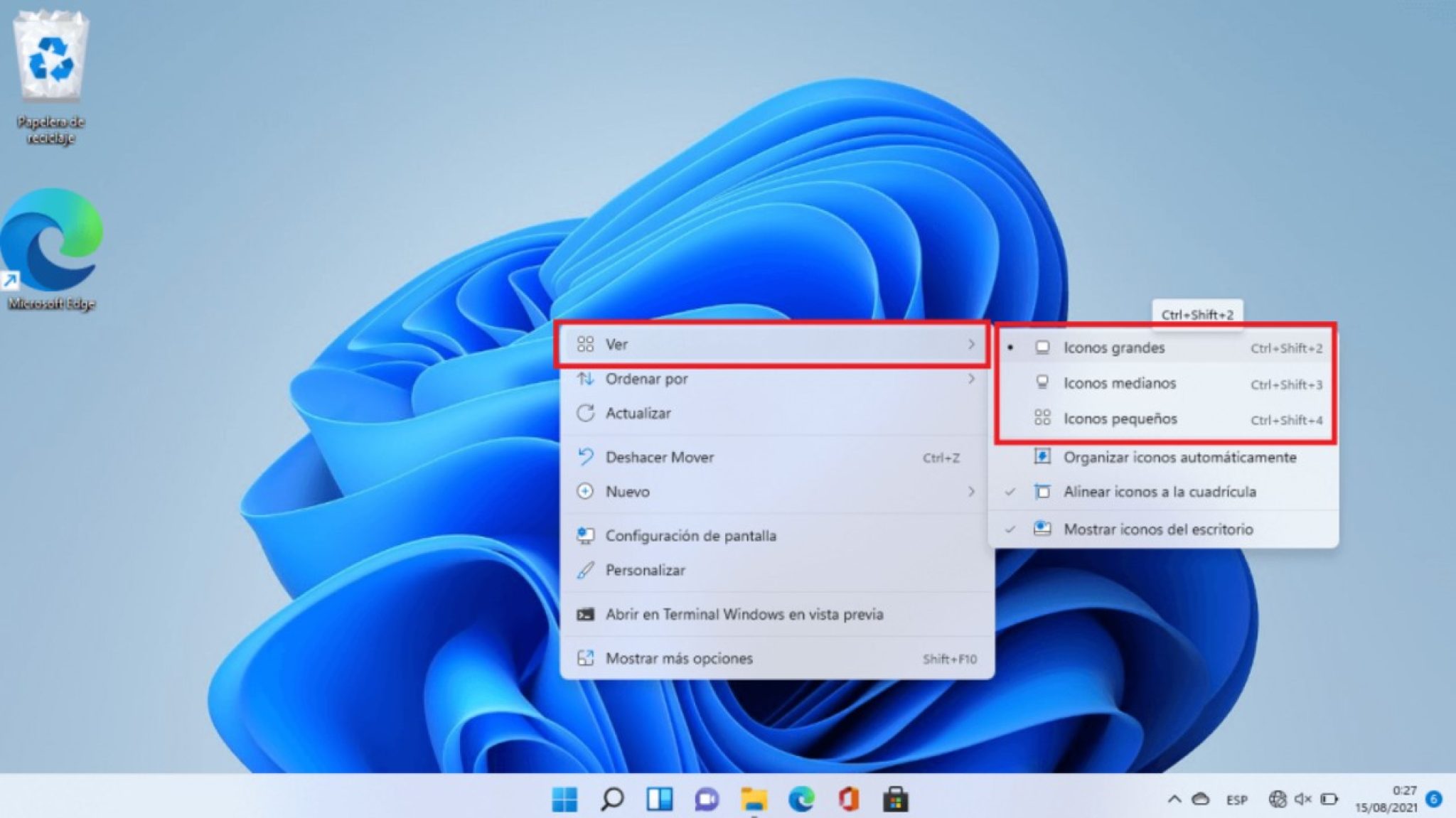Image resolution: width=1456 pixels, height=818 pixels.
Task: Open Abrir en Terminal Windows entry
Action: tap(776, 614)
